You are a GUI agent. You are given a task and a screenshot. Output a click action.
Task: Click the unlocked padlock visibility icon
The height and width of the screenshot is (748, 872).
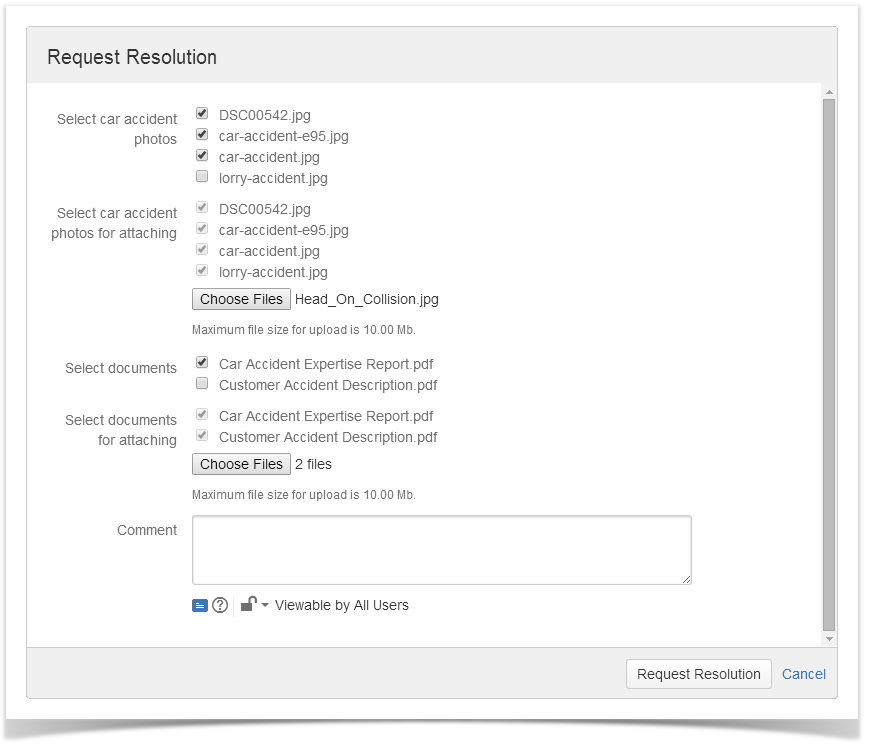pyautogui.click(x=249, y=604)
